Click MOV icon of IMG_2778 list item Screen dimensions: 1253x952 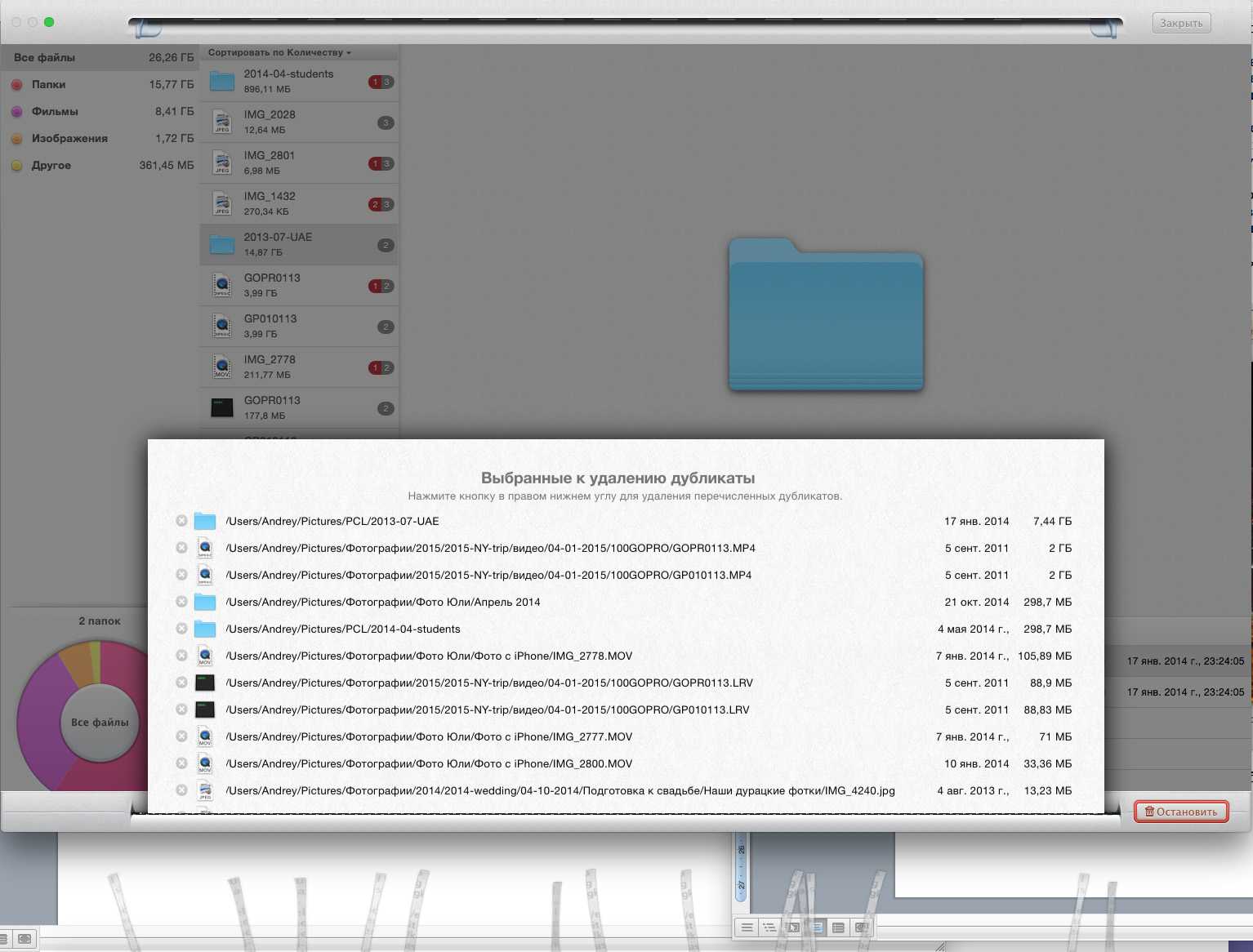pyautogui.click(x=222, y=367)
